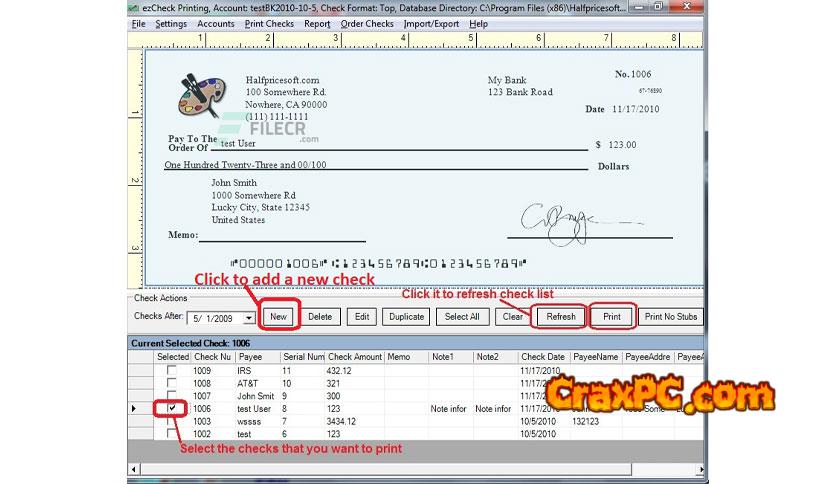Open the Print Checks menu
The width and height of the screenshot is (836, 484).
click(x=269, y=23)
